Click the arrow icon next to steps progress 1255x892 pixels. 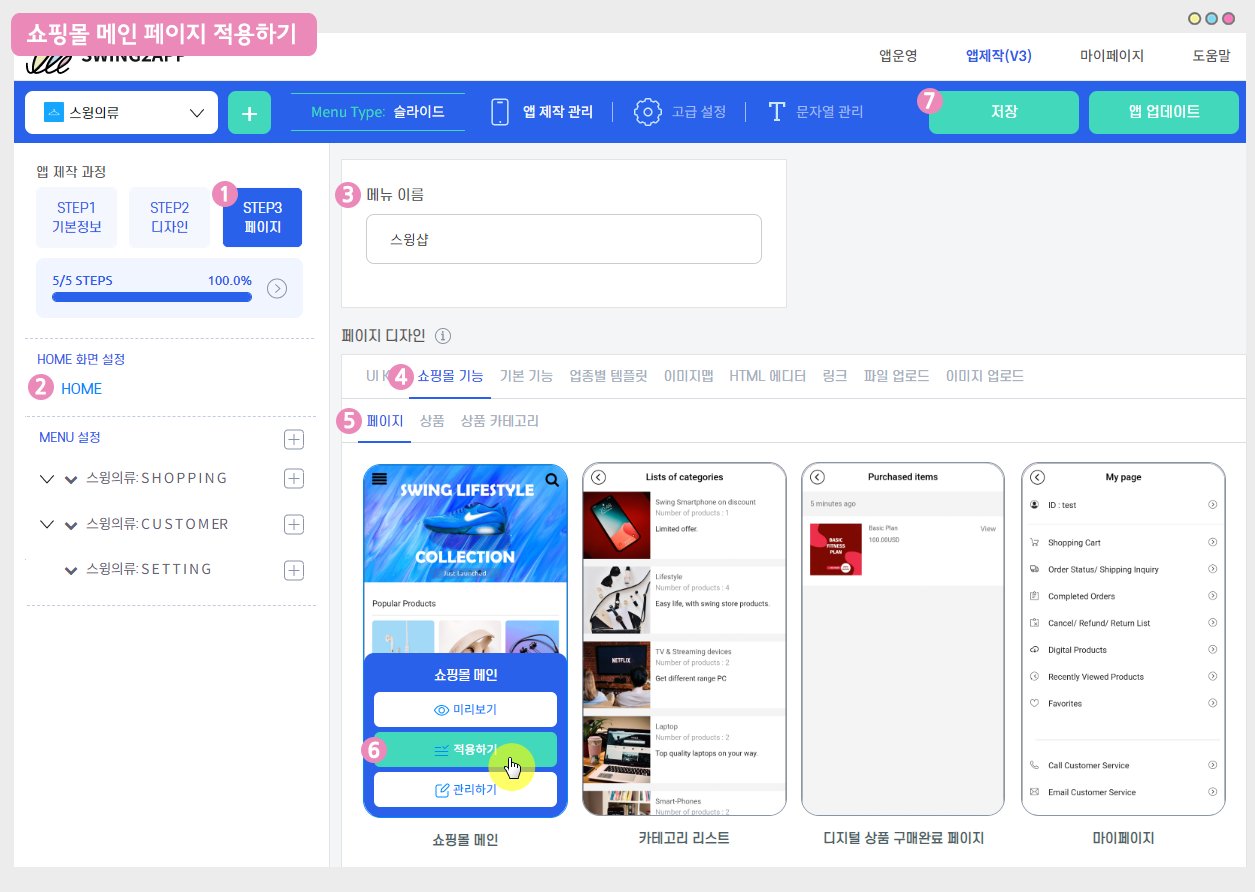(x=278, y=288)
